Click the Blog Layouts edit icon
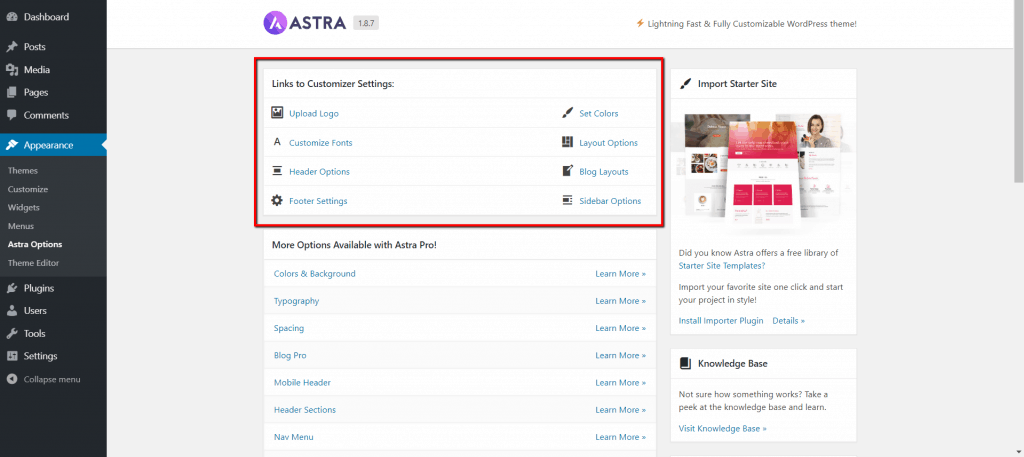The width and height of the screenshot is (1024, 457). [x=567, y=171]
